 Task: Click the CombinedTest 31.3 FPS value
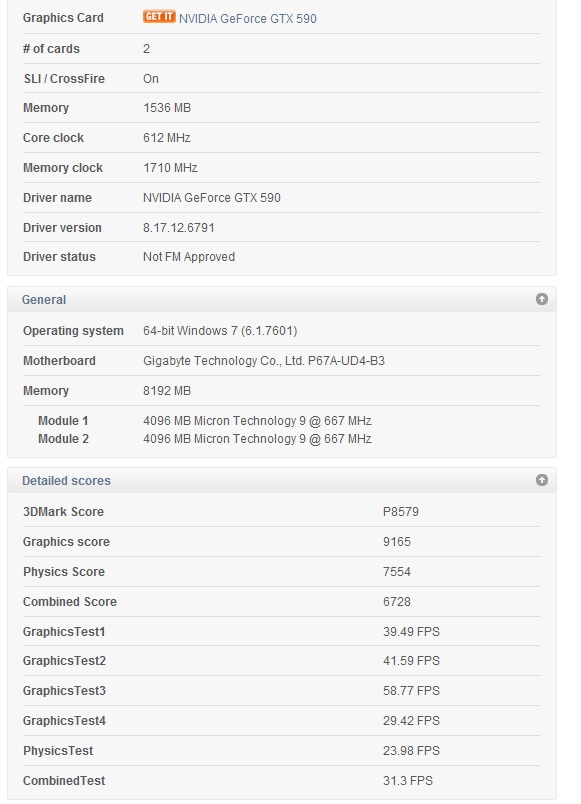point(408,781)
